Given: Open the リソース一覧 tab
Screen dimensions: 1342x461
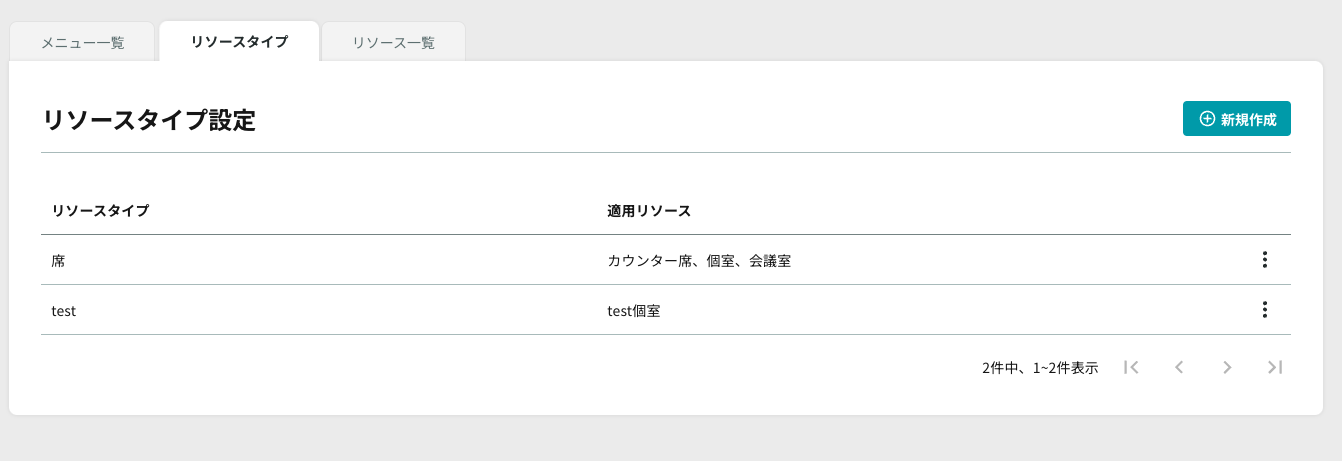Looking at the screenshot, I should pos(394,43).
